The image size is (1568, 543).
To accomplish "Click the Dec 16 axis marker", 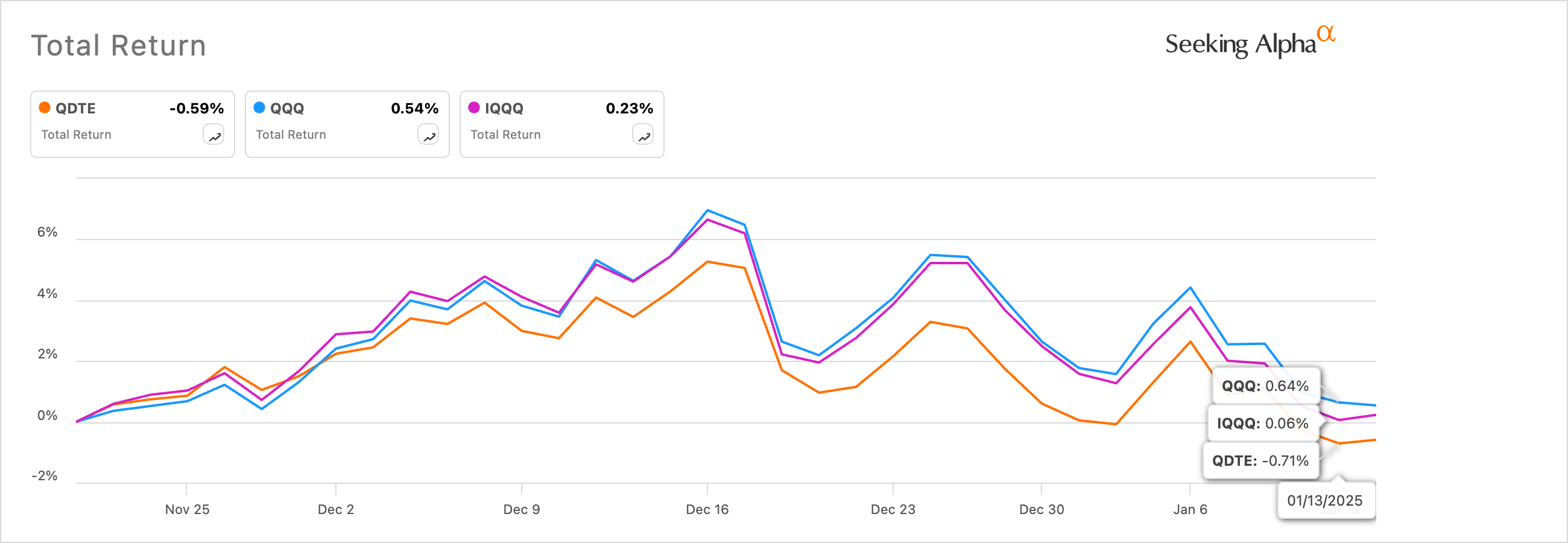I will [707, 509].
